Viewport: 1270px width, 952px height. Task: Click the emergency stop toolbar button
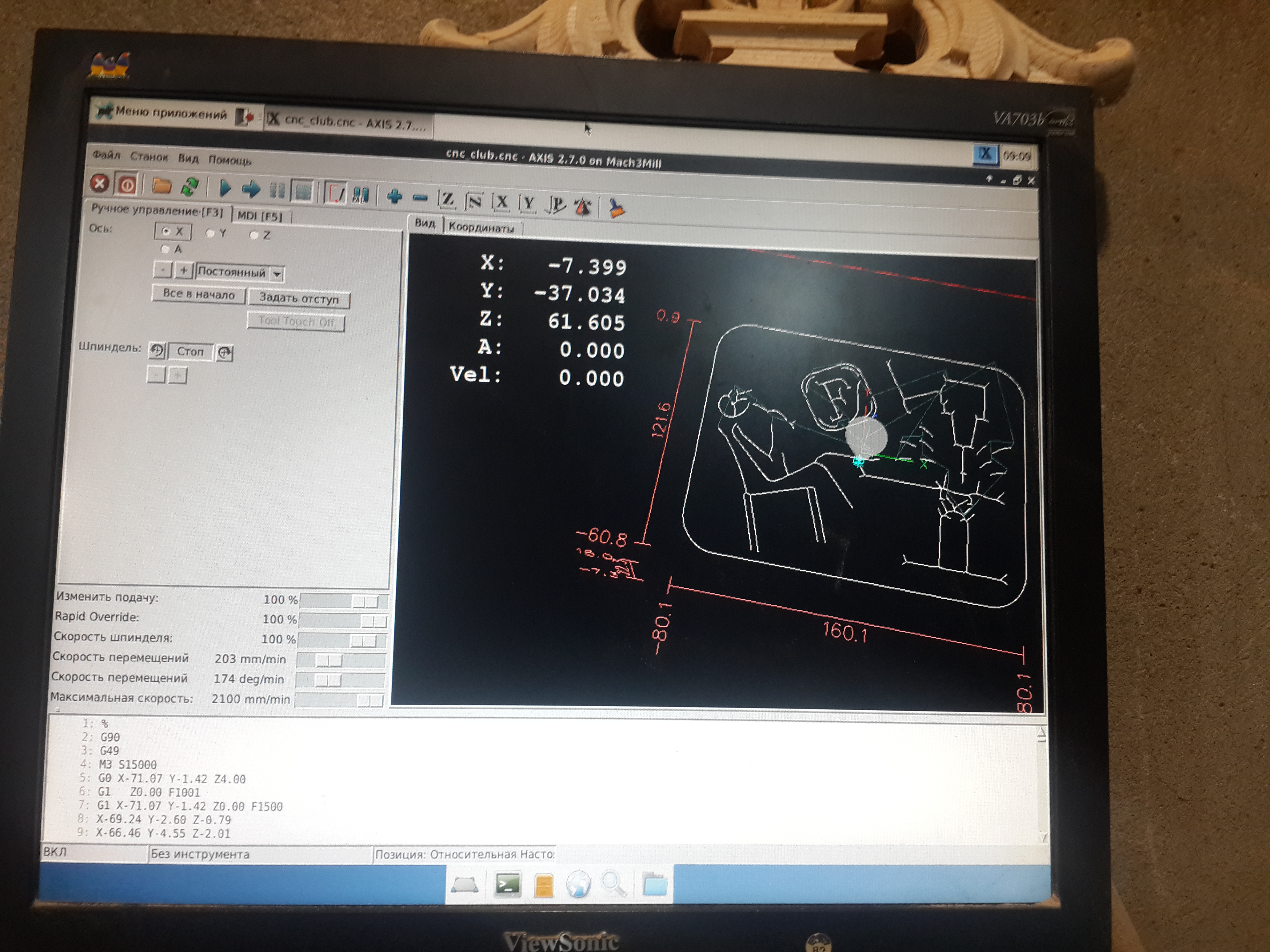point(99,184)
